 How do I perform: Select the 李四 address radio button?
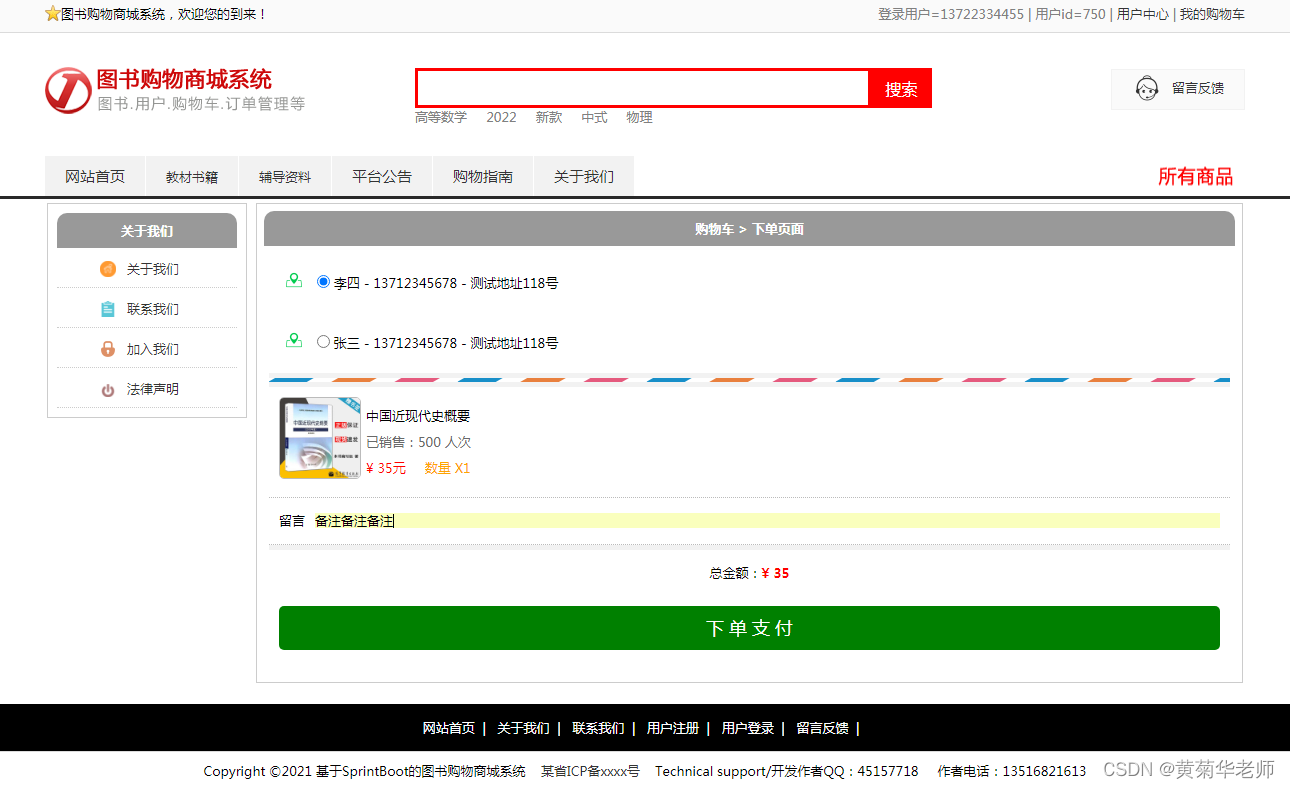323,282
